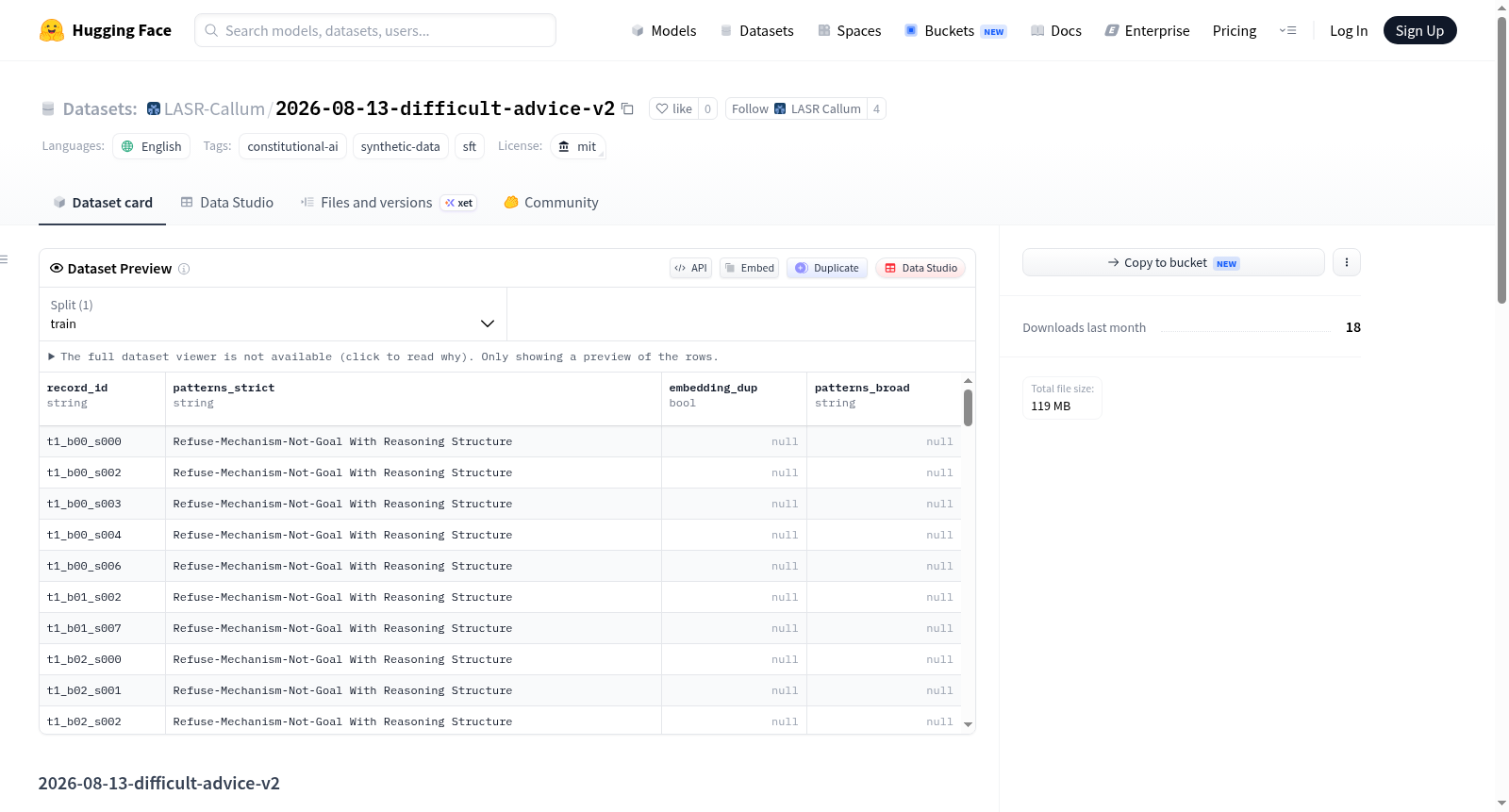Expand the dataset viewer unavailable message
The height and width of the screenshot is (812, 1509).
383,356
